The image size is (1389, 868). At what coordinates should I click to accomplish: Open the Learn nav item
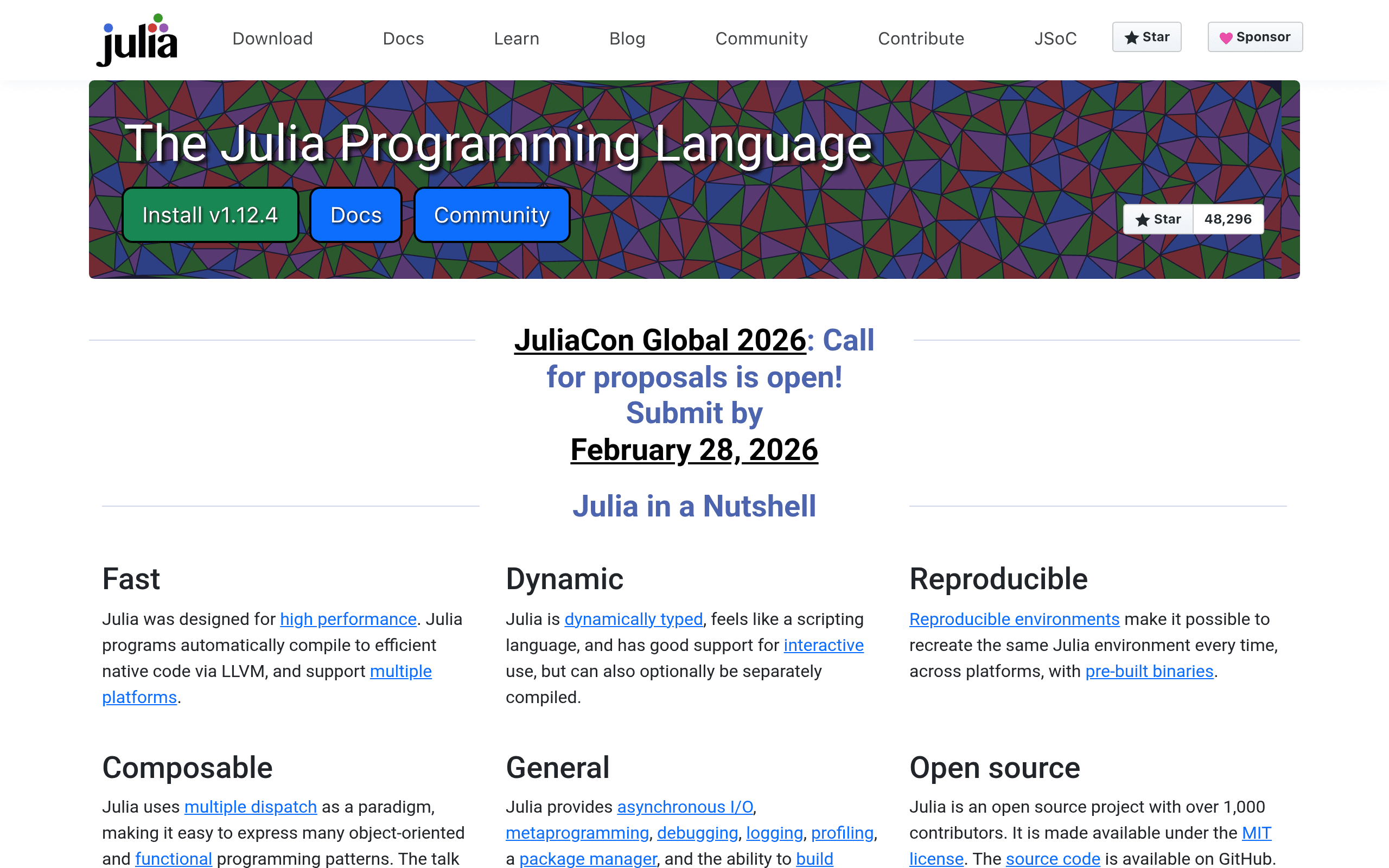pyautogui.click(x=517, y=39)
